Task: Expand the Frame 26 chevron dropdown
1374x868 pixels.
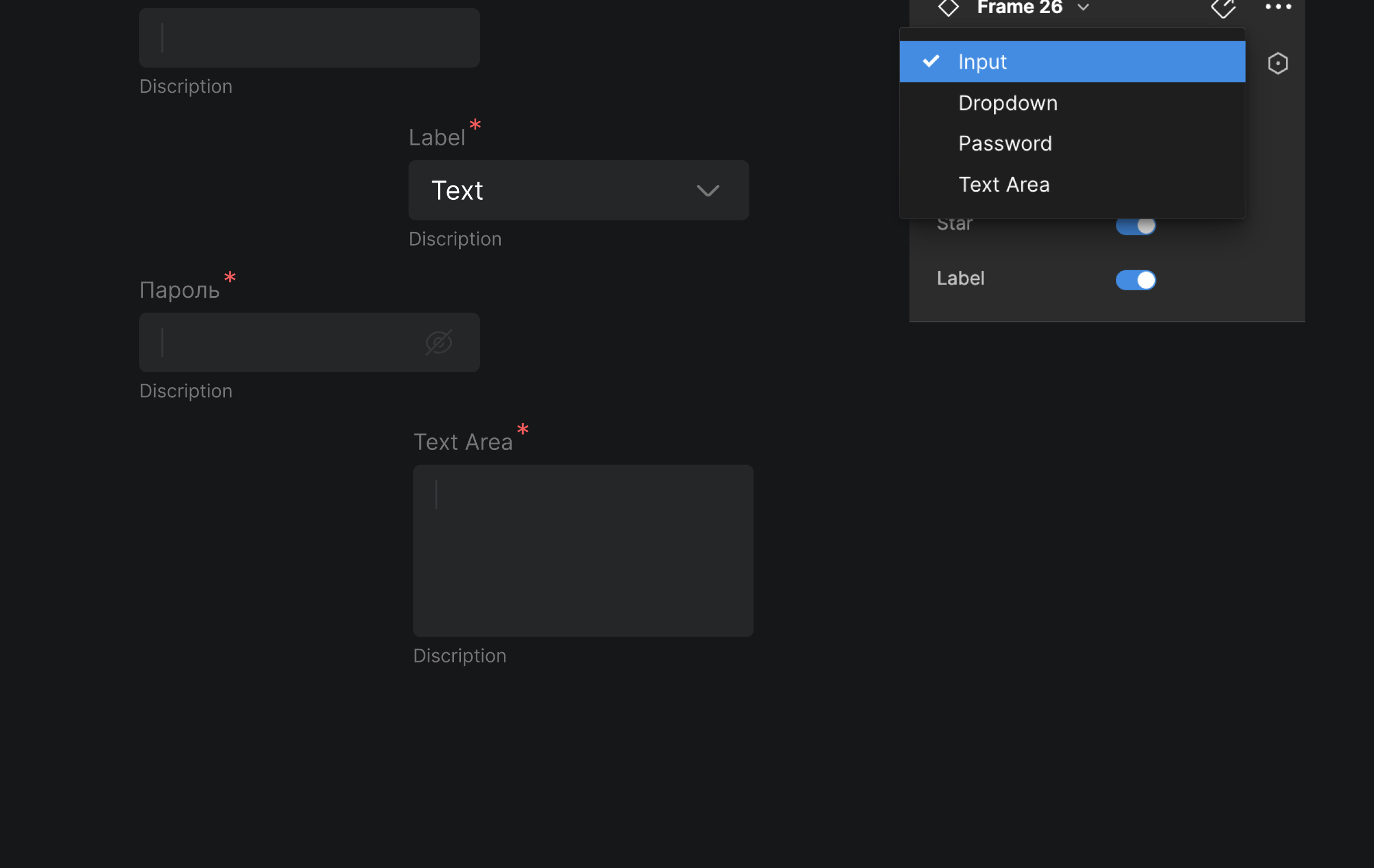Action: coord(1083,7)
